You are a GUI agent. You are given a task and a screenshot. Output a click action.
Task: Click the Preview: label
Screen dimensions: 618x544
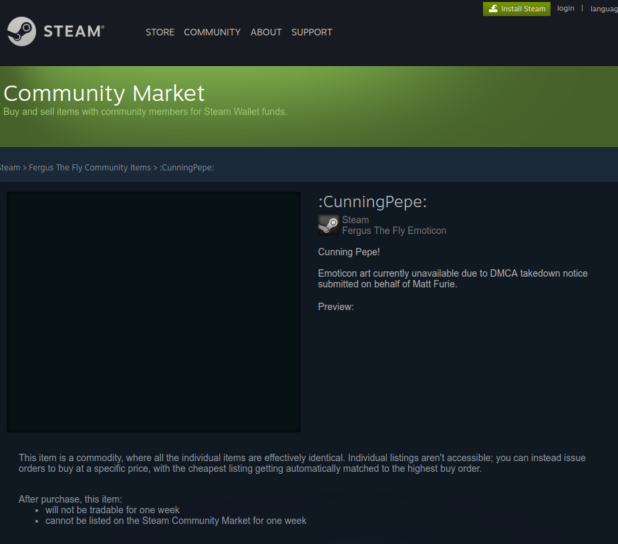pos(335,306)
